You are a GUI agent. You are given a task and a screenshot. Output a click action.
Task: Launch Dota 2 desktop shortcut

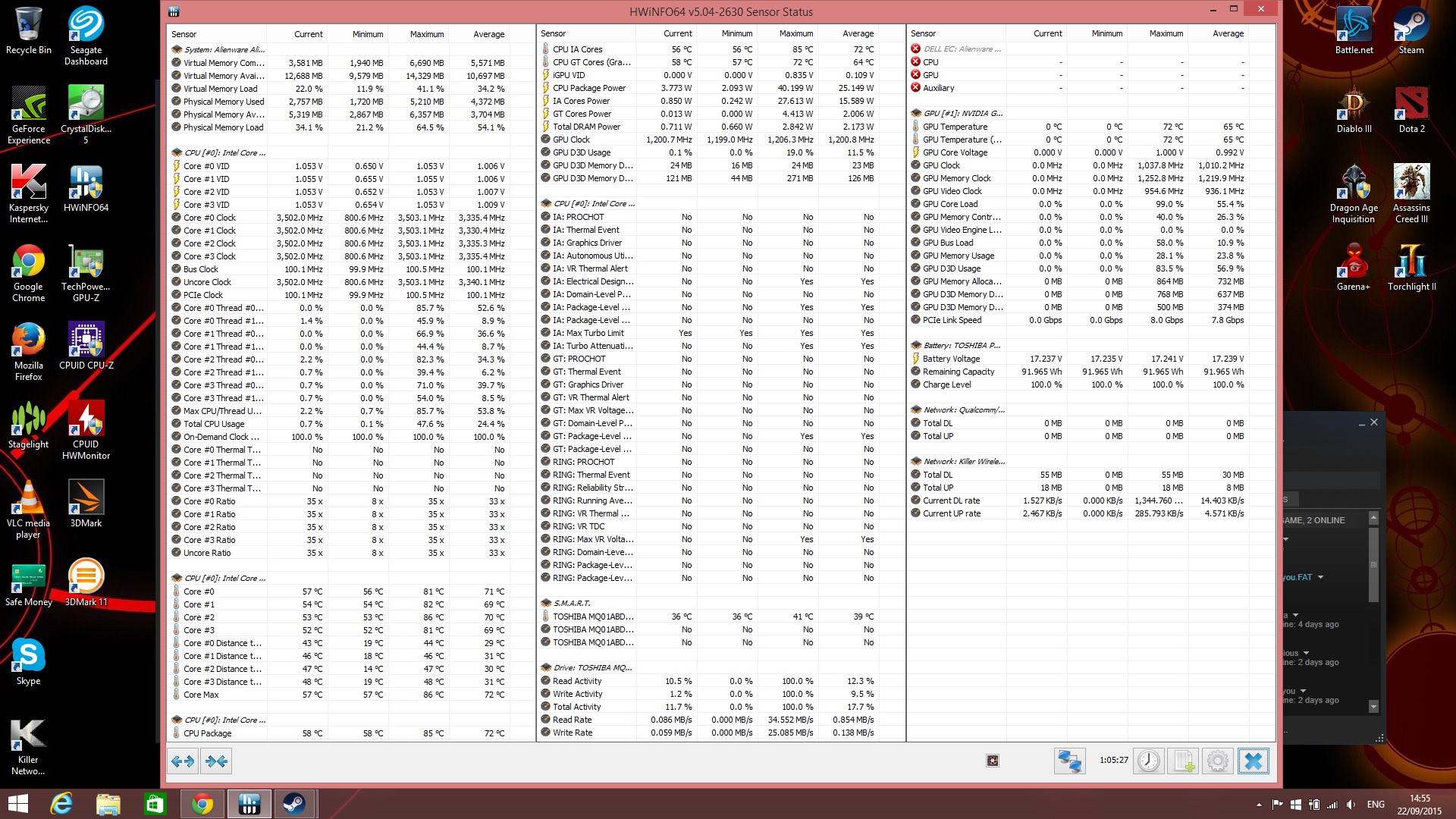click(1411, 110)
